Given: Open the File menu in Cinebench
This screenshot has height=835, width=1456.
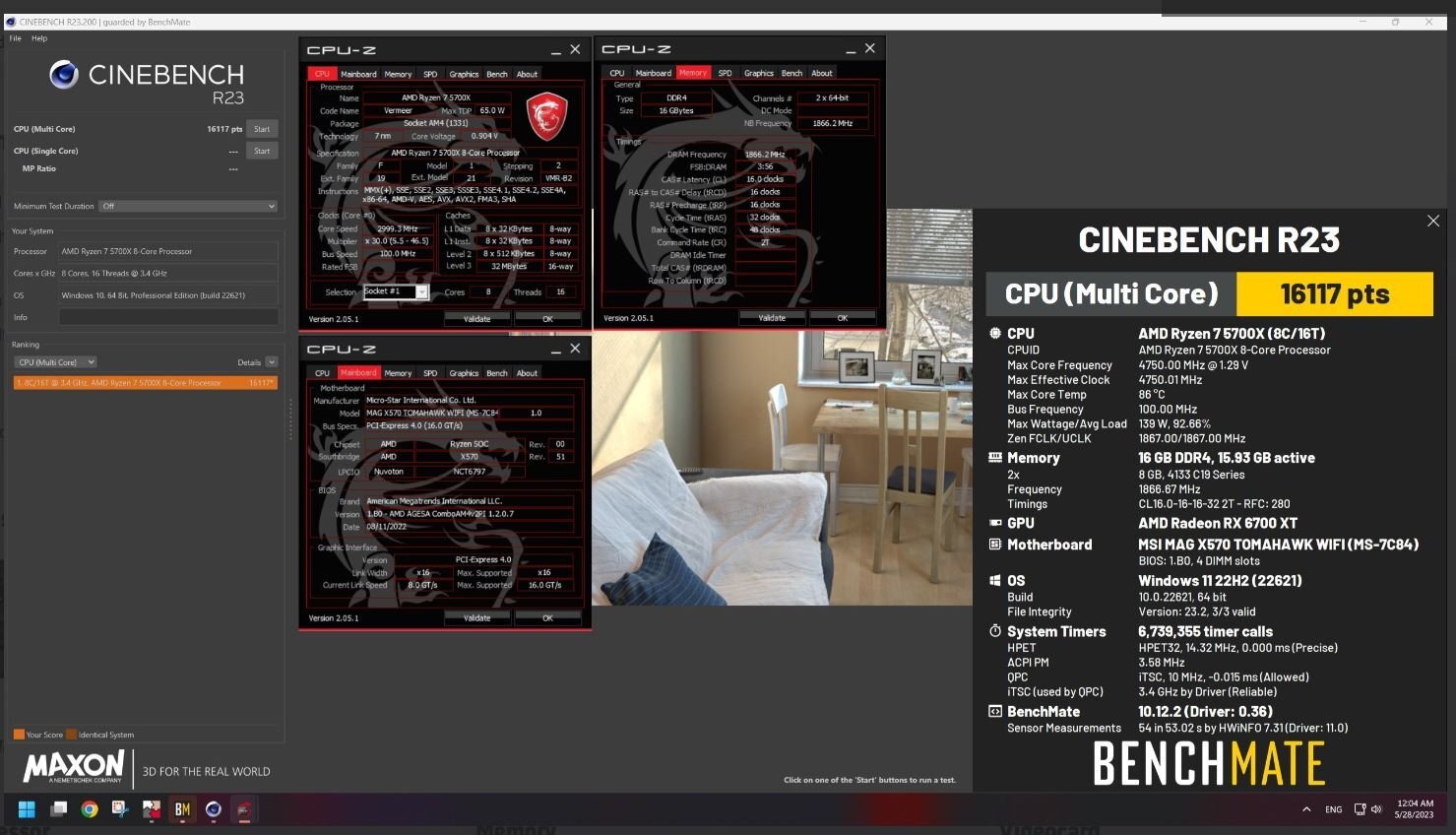Looking at the screenshot, I should tap(15, 38).
